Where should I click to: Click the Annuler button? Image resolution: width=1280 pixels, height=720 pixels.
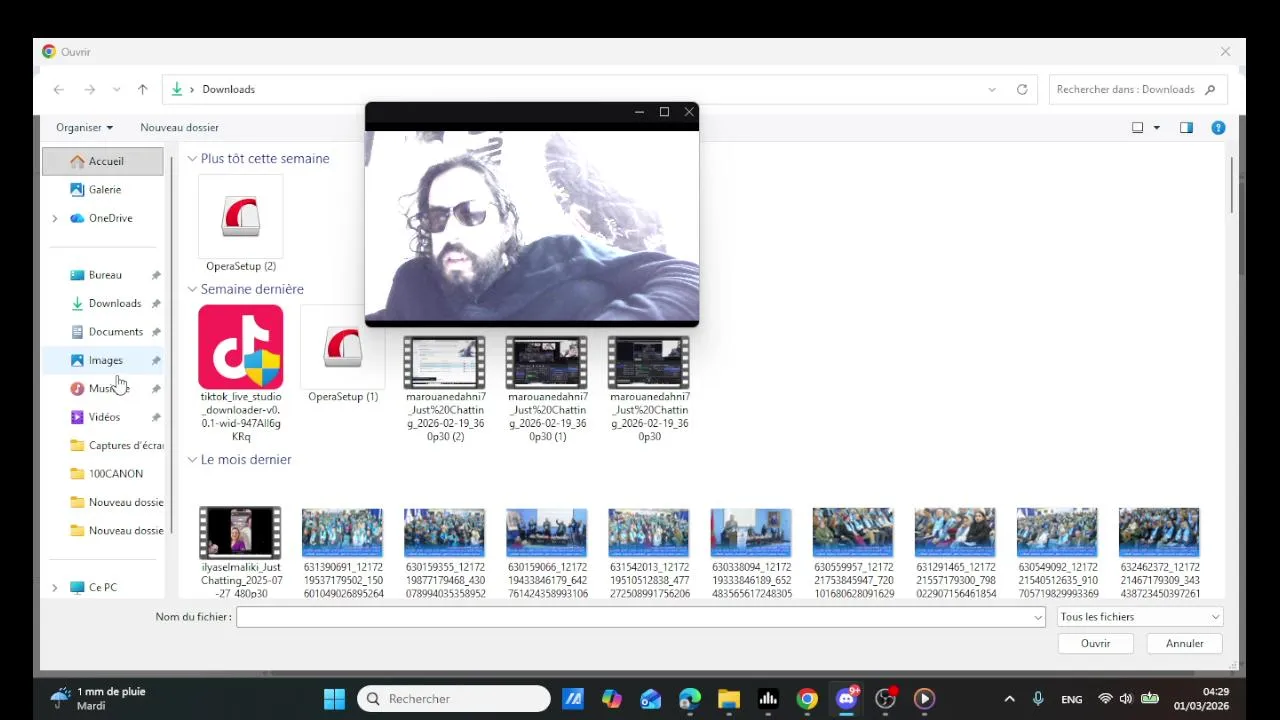(x=1184, y=643)
